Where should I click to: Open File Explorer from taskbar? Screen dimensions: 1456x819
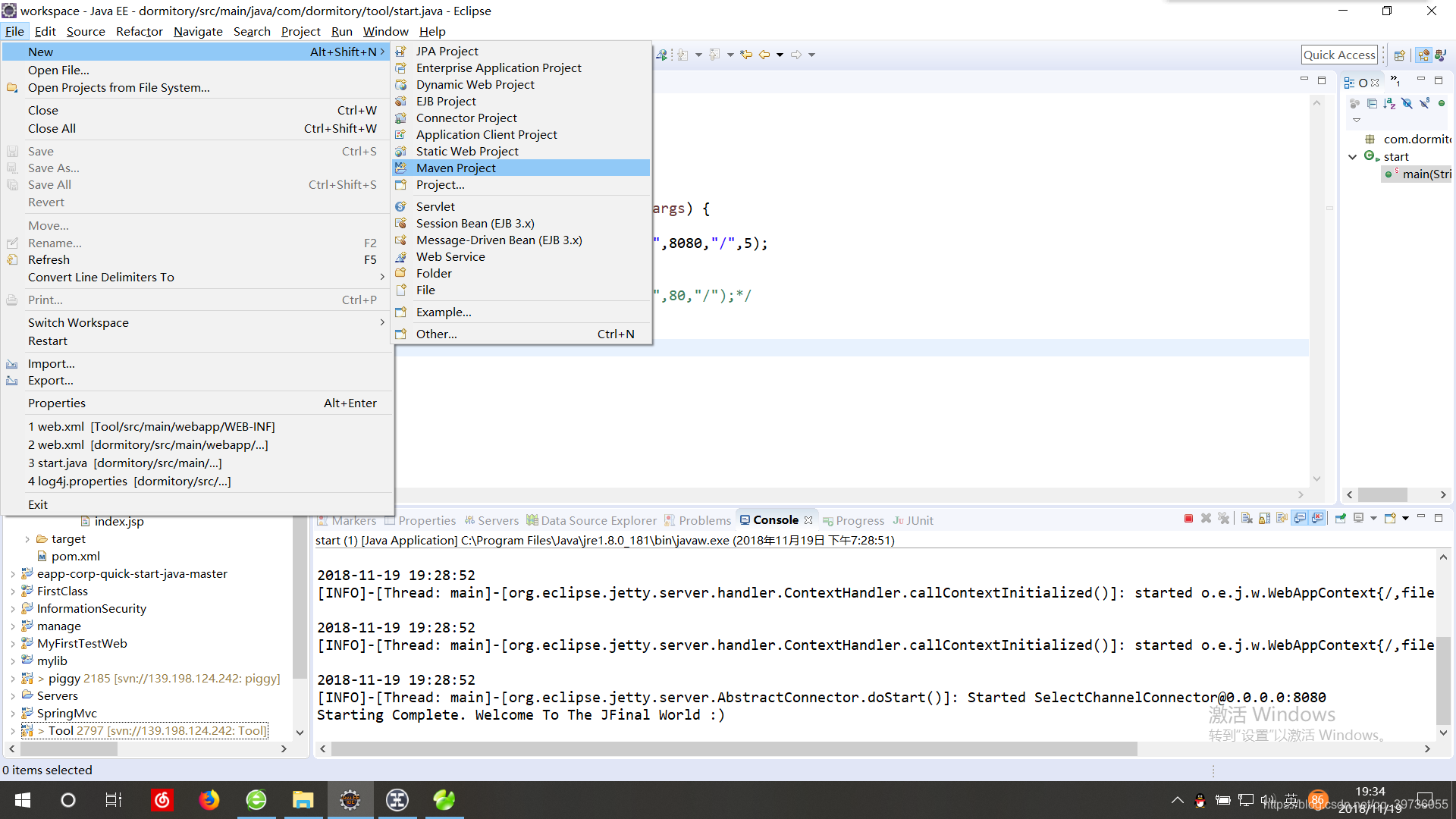[303, 800]
